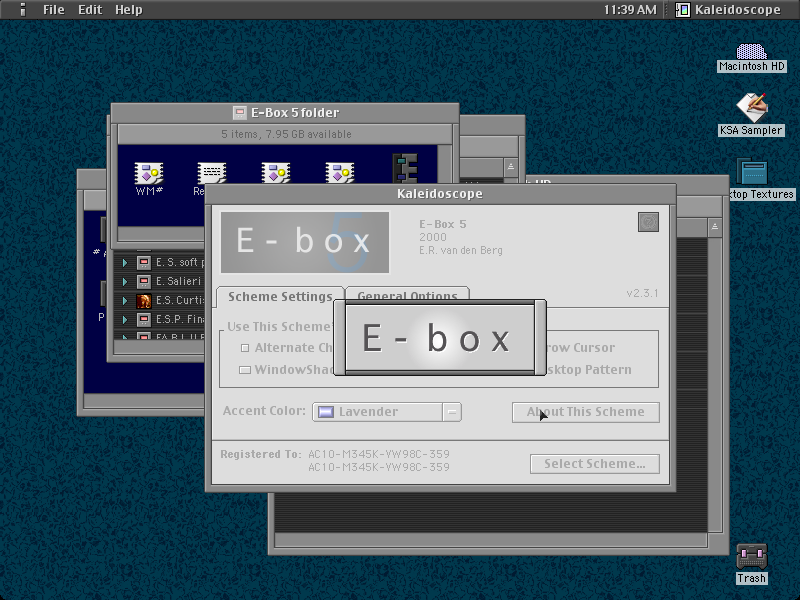Click the icon beside E.S.P. Fin
This screenshot has width=800, height=600.
(x=144, y=320)
